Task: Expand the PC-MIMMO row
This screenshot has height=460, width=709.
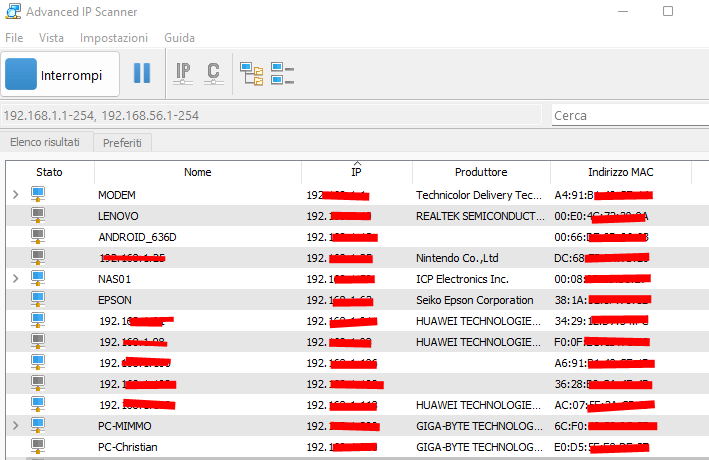Action: pyautogui.click(x=16, y=425)
